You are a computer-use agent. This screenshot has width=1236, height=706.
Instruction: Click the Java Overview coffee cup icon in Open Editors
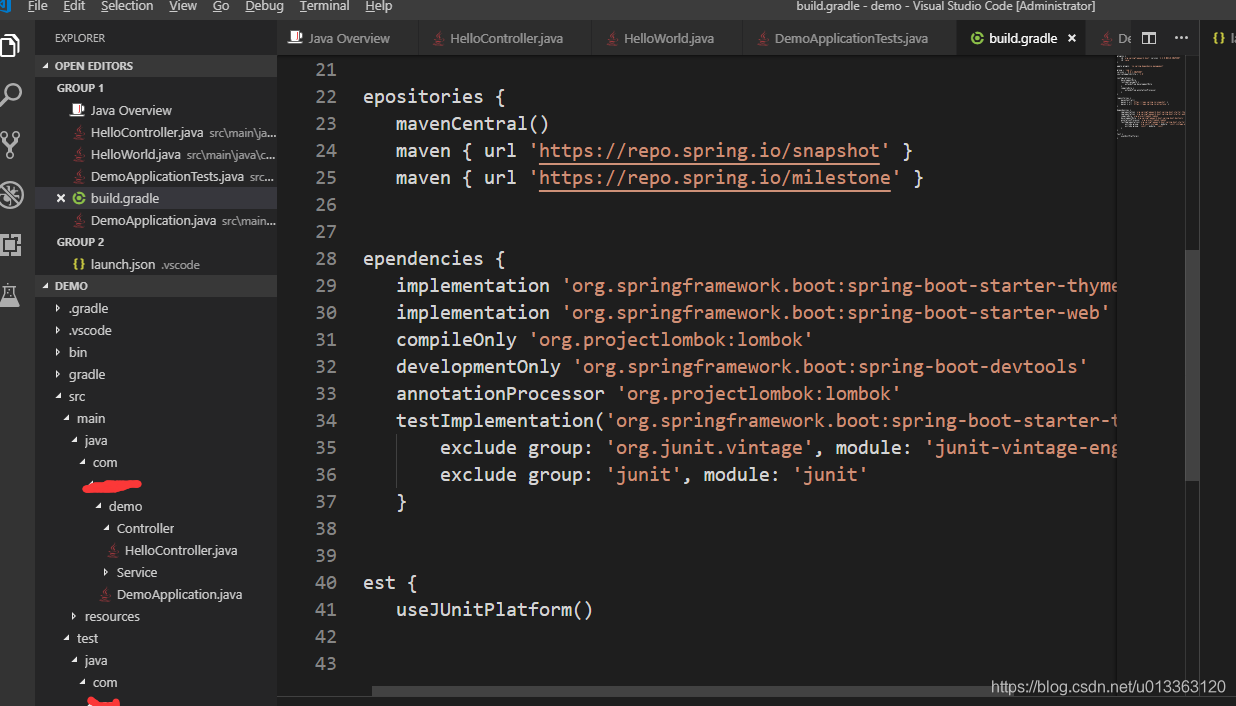(x=78, y=110)
